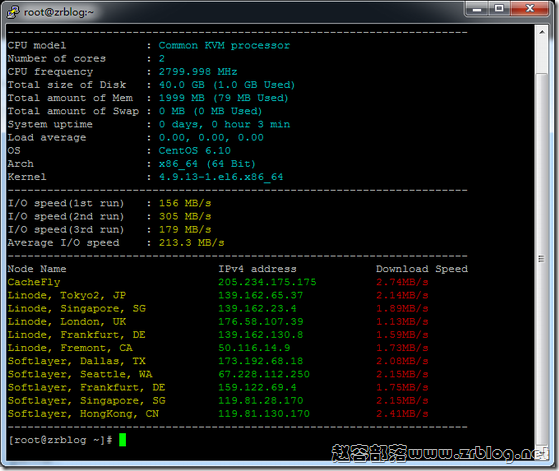Click the Download Speed column header

click(422, 269)
